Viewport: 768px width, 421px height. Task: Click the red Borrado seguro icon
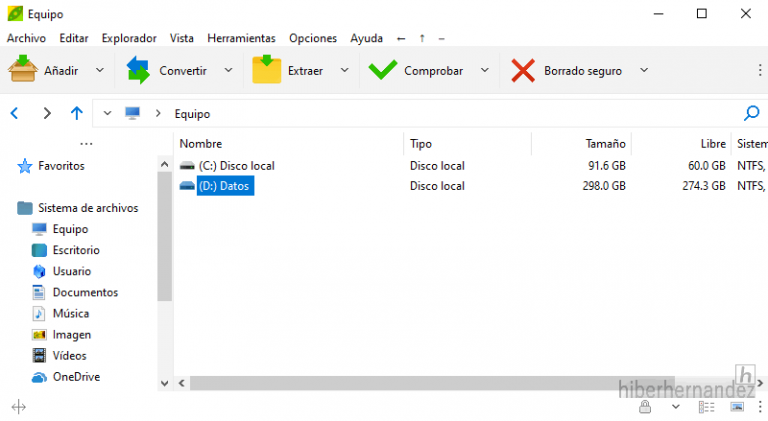pos(523,70)
